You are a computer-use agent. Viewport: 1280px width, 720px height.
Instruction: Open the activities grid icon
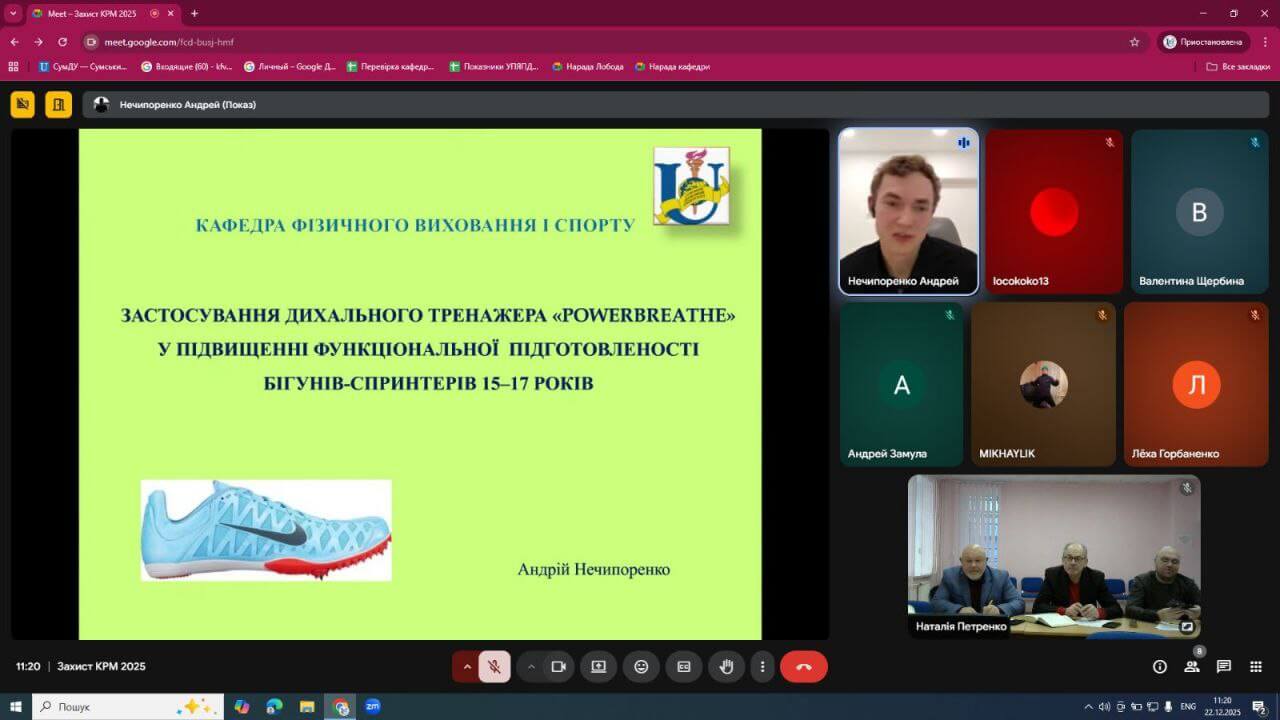1255,667
